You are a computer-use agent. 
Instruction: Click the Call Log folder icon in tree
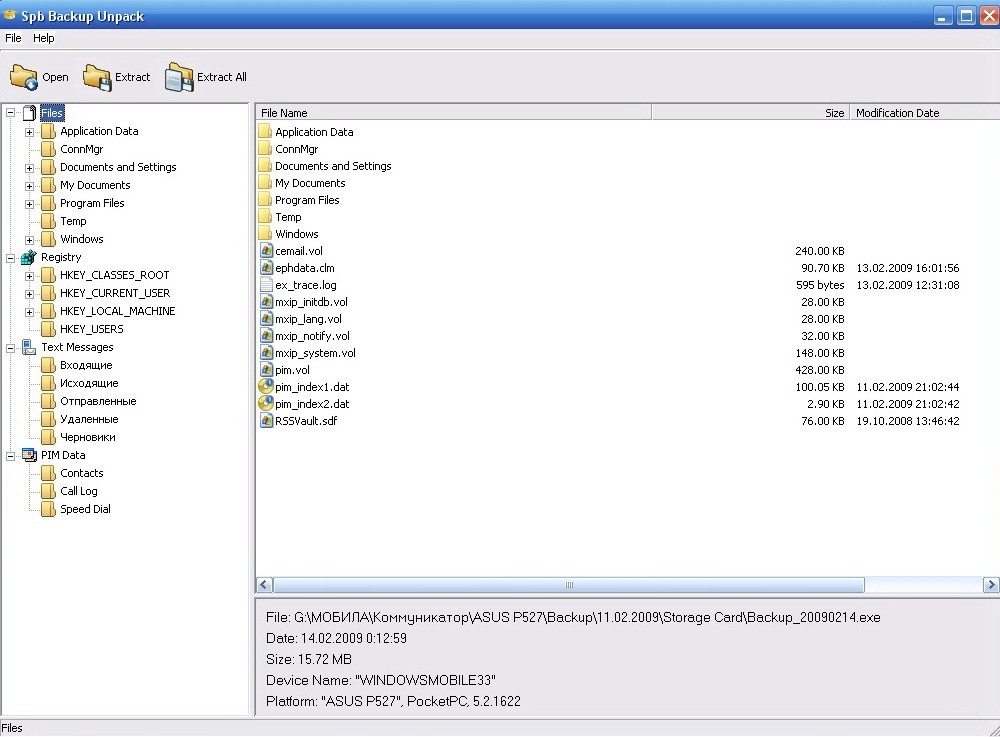[x=48, y=491]
